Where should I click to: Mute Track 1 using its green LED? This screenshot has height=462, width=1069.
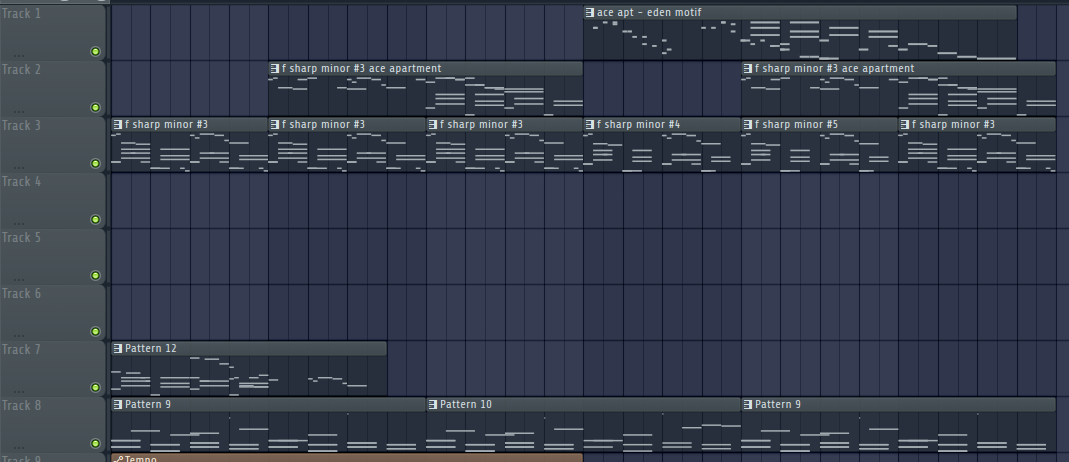(95, 52)
